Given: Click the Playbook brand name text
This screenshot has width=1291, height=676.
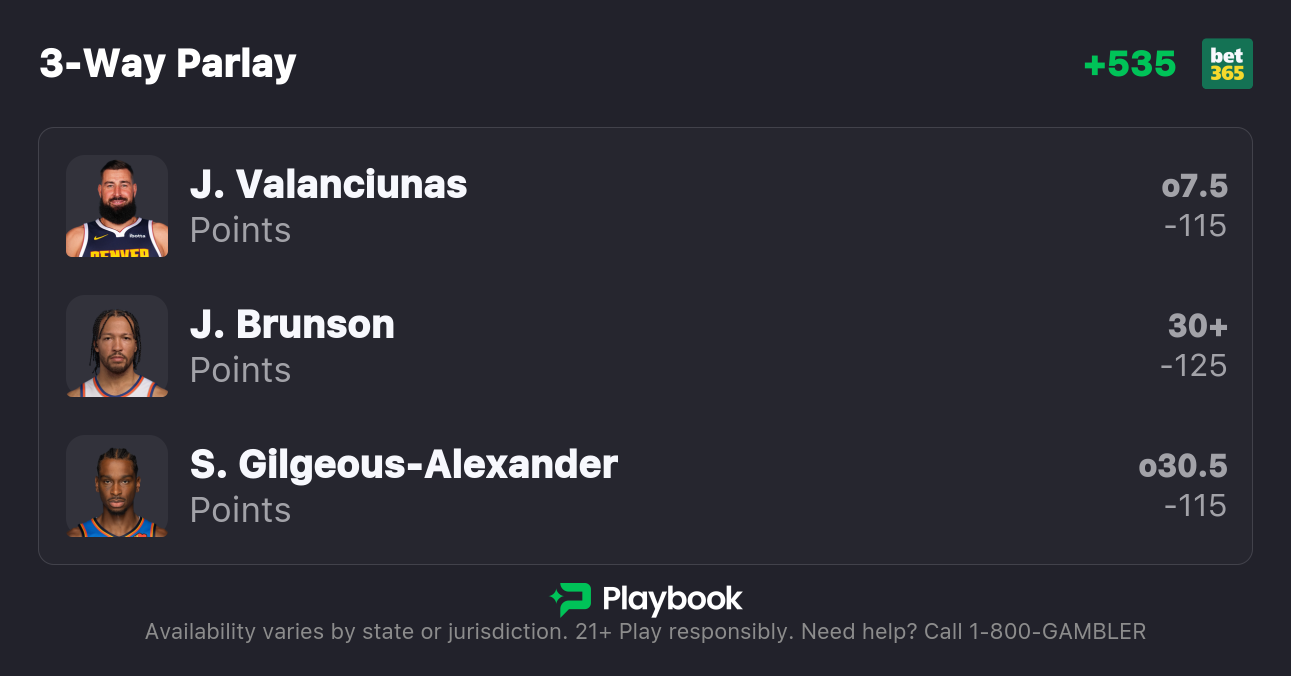Looking at the screenshot, I should click(x=672, y=599).
